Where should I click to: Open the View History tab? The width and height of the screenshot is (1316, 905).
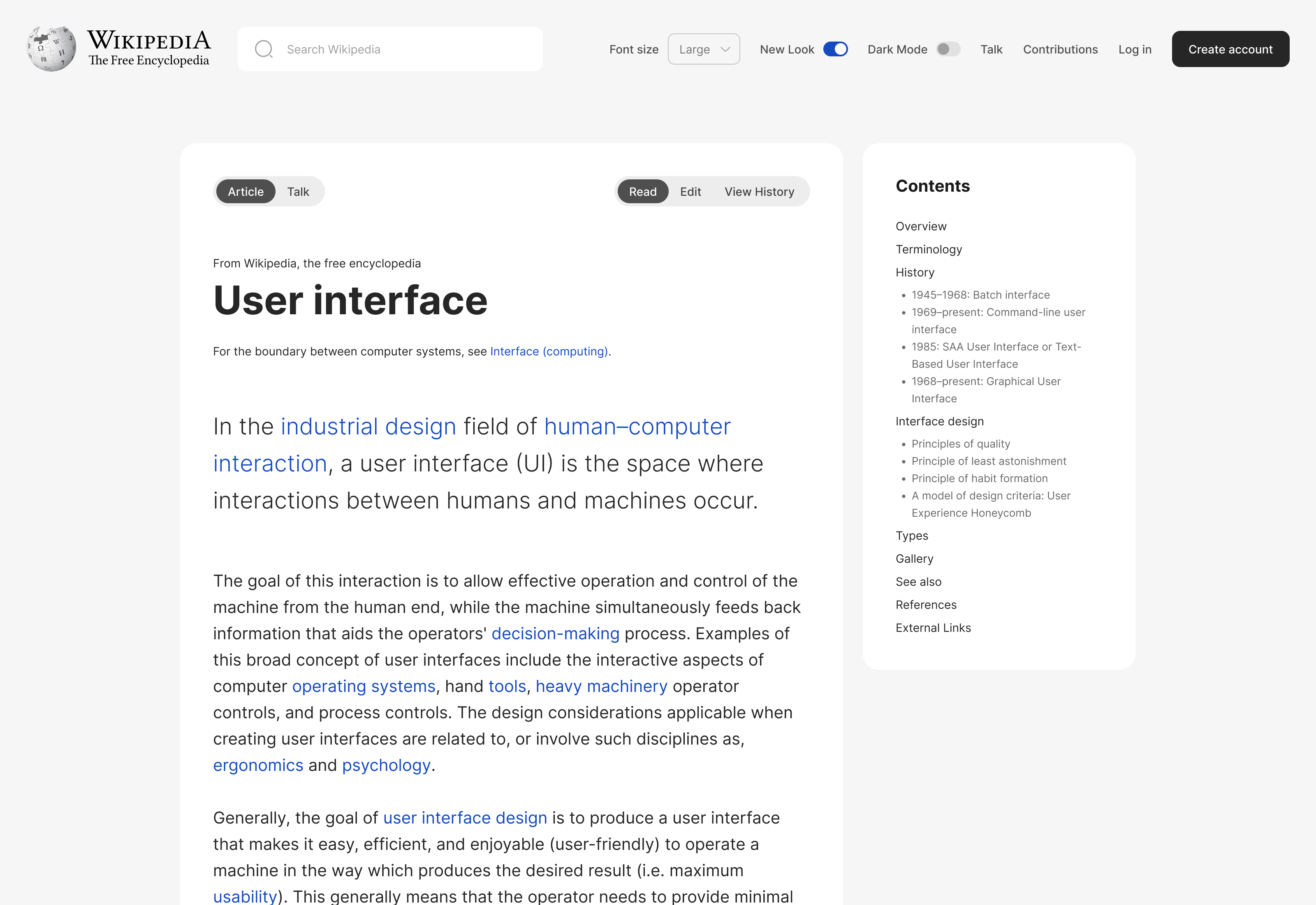(x=759, y=192)
